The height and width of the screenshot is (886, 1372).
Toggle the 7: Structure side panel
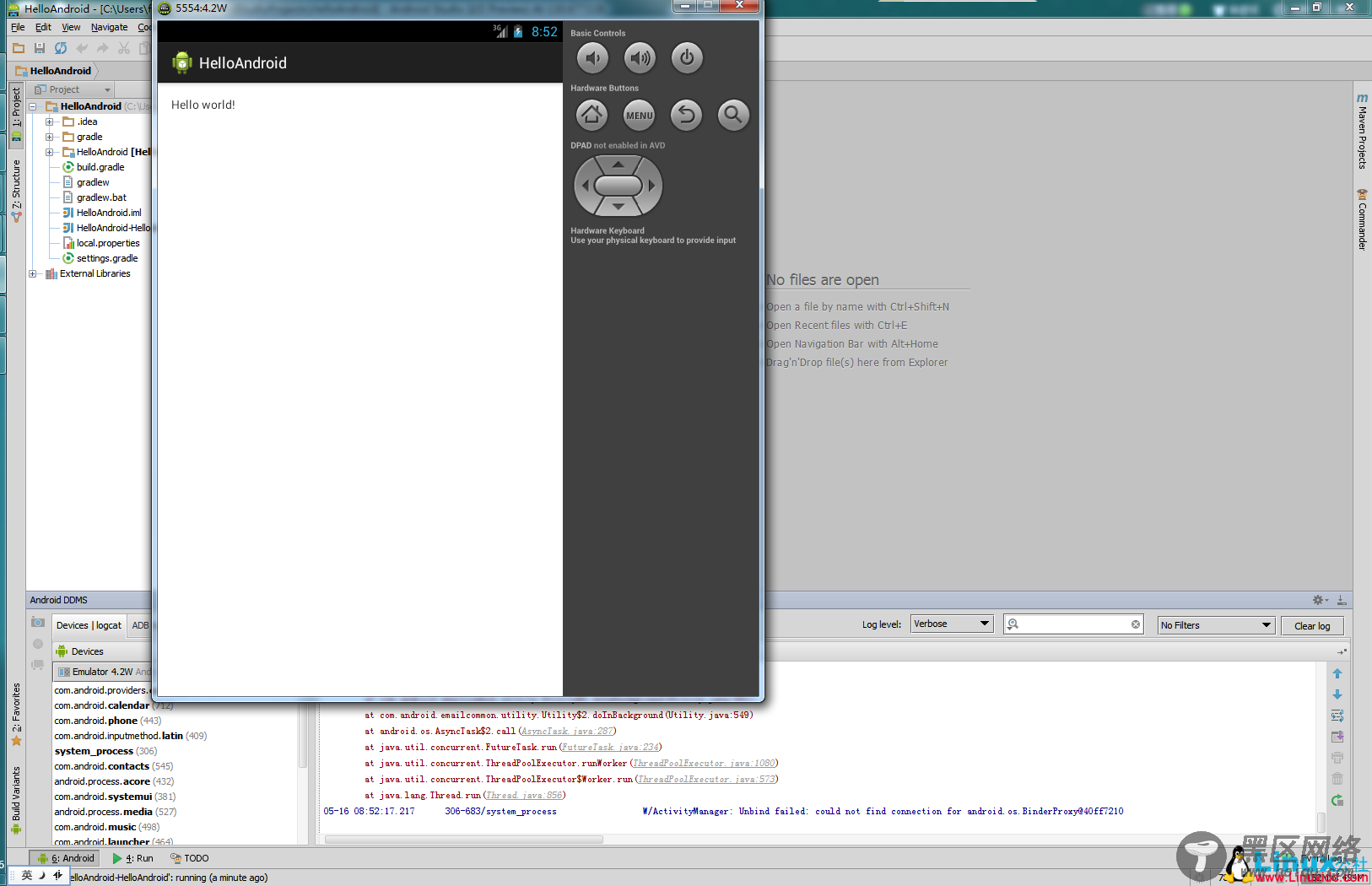[16, 191]
